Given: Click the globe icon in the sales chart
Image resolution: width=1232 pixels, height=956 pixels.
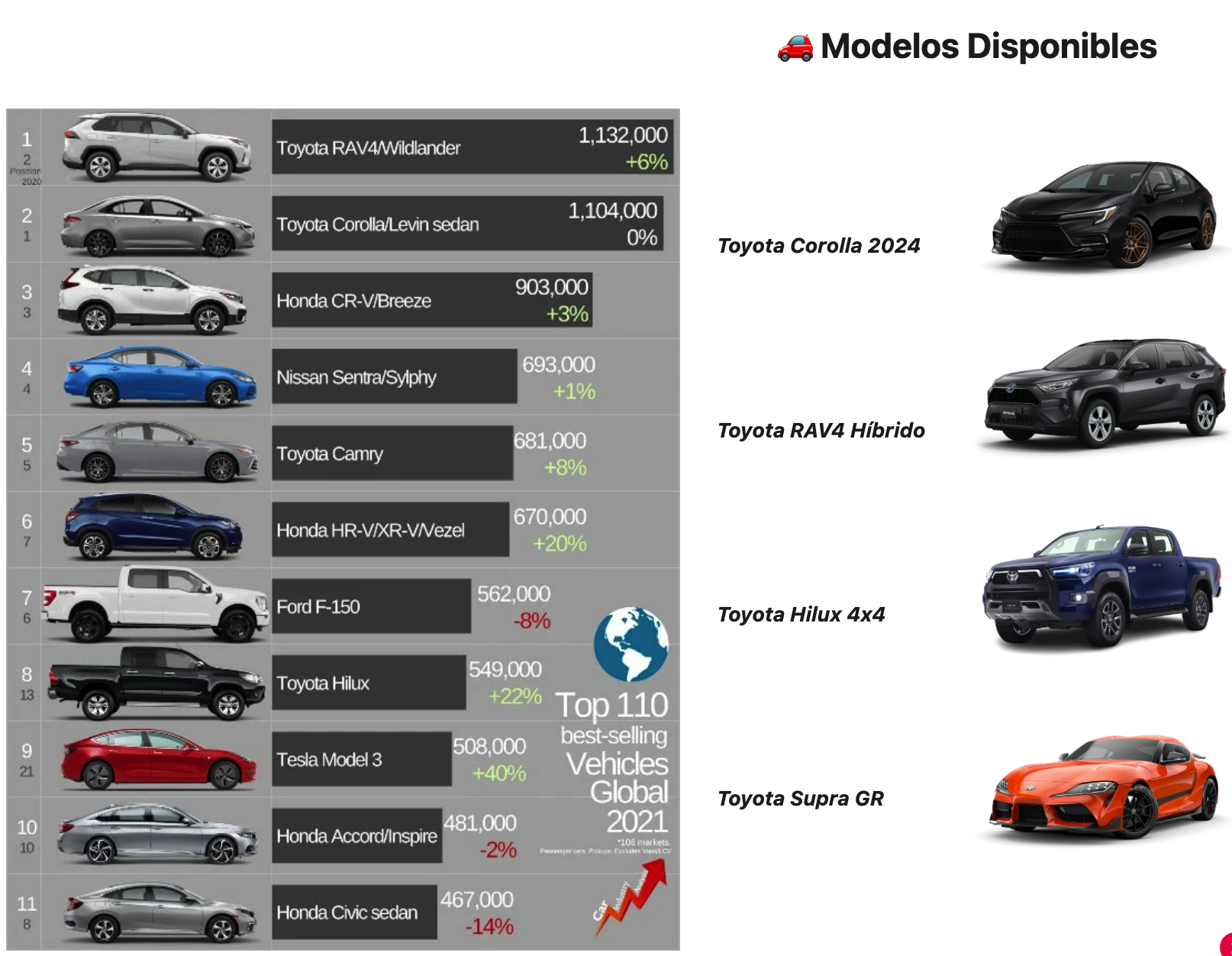Looking at the screenshot, I should pos(631,644).
